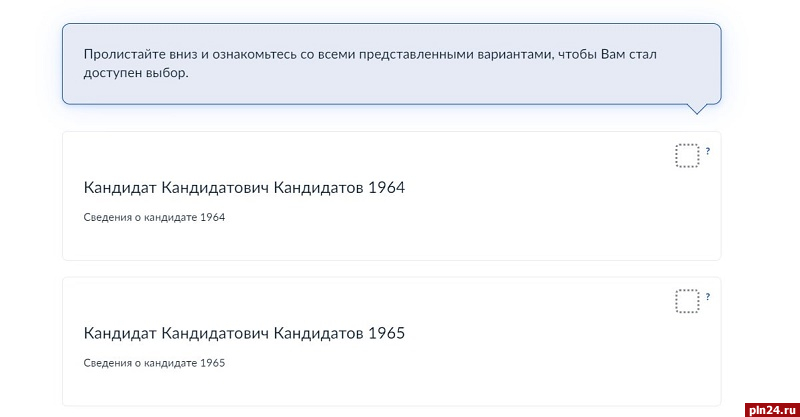
Task: Open candidate heading ending in 1965
Action: (244, 333)
